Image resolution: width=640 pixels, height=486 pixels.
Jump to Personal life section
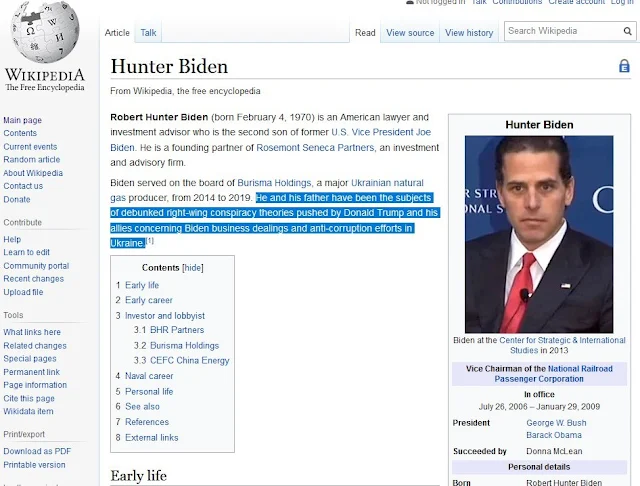point(149,392)
